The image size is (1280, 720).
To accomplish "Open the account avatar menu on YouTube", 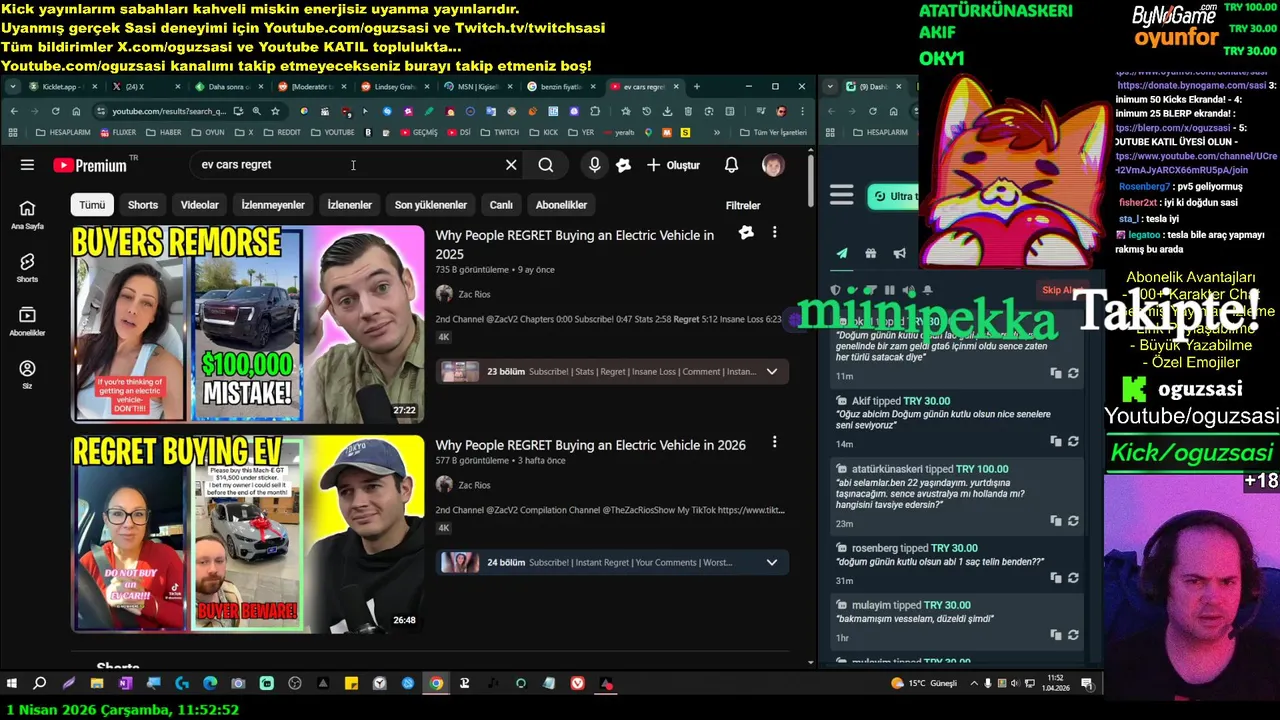I will pos(773,165).
